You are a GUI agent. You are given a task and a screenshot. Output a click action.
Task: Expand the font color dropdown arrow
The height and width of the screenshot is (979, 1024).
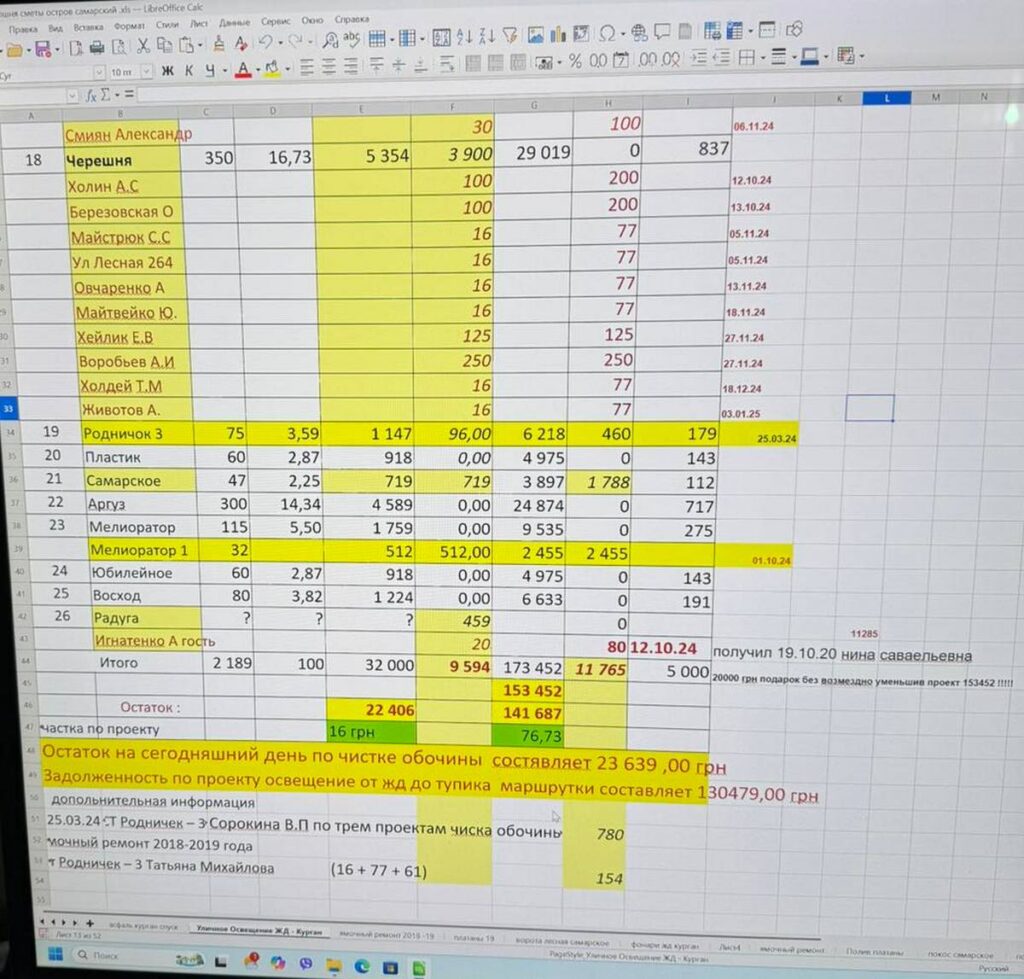tap(256, 71)
